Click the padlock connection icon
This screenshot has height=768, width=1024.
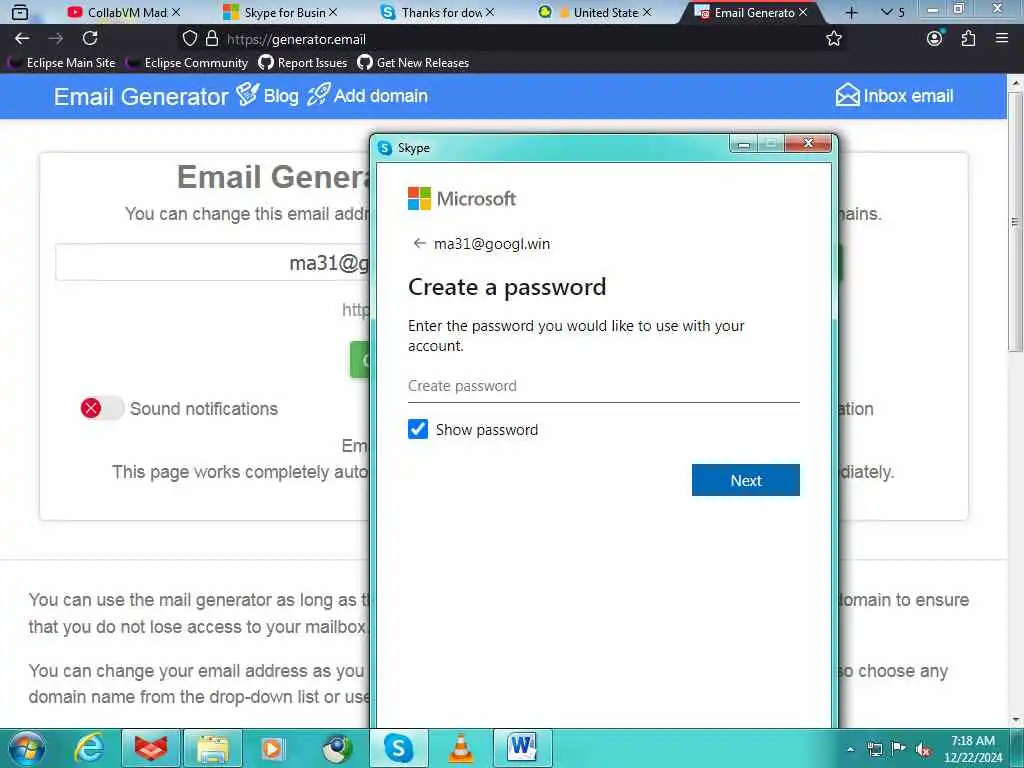[x=212, y=39]
